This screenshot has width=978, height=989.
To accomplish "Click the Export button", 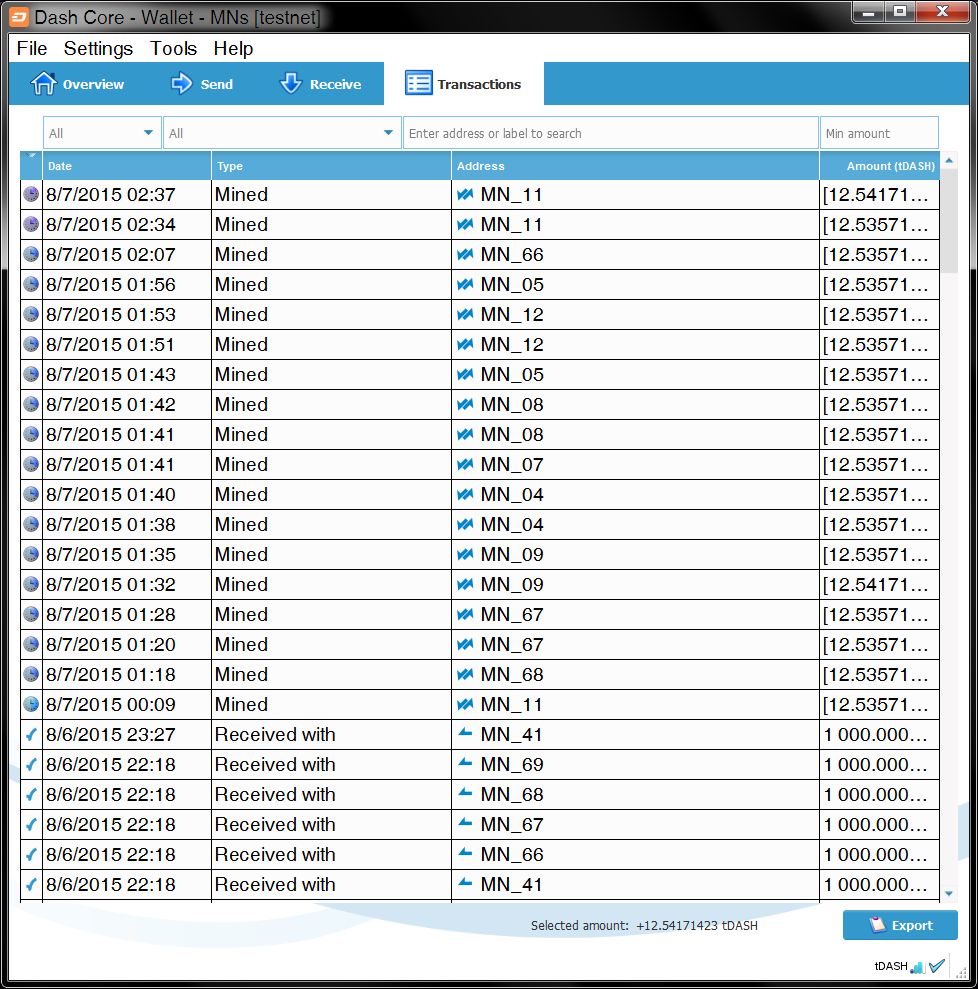I will click(900, 925).
